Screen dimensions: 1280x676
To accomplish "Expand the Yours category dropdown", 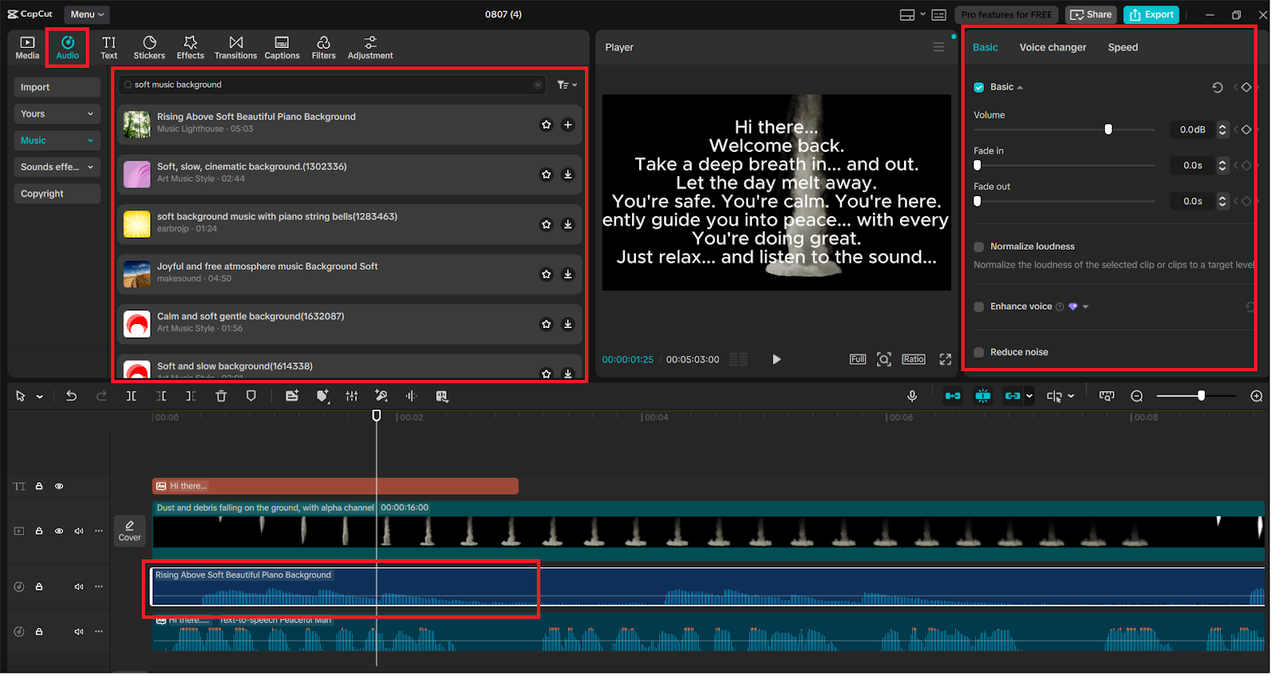I will [57, 114].
